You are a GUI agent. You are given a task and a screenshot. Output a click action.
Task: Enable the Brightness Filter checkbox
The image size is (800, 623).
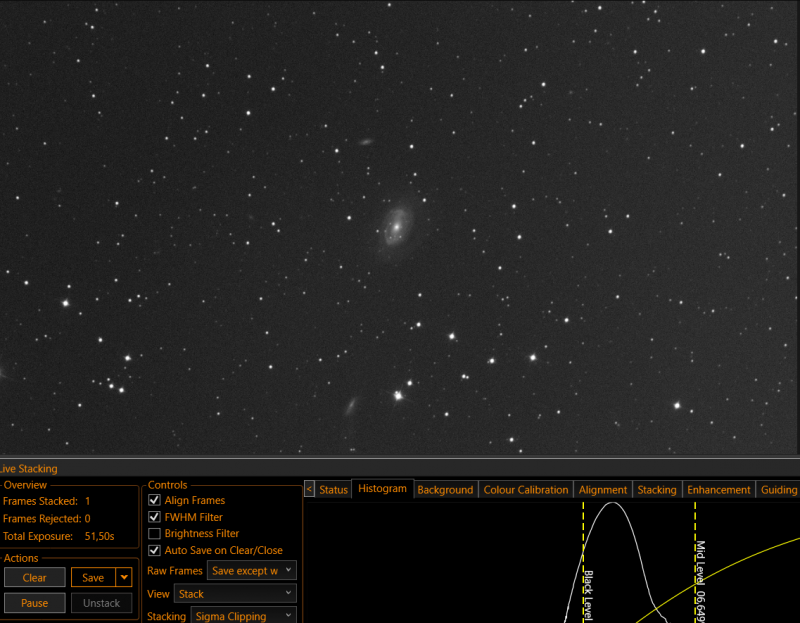154,534
